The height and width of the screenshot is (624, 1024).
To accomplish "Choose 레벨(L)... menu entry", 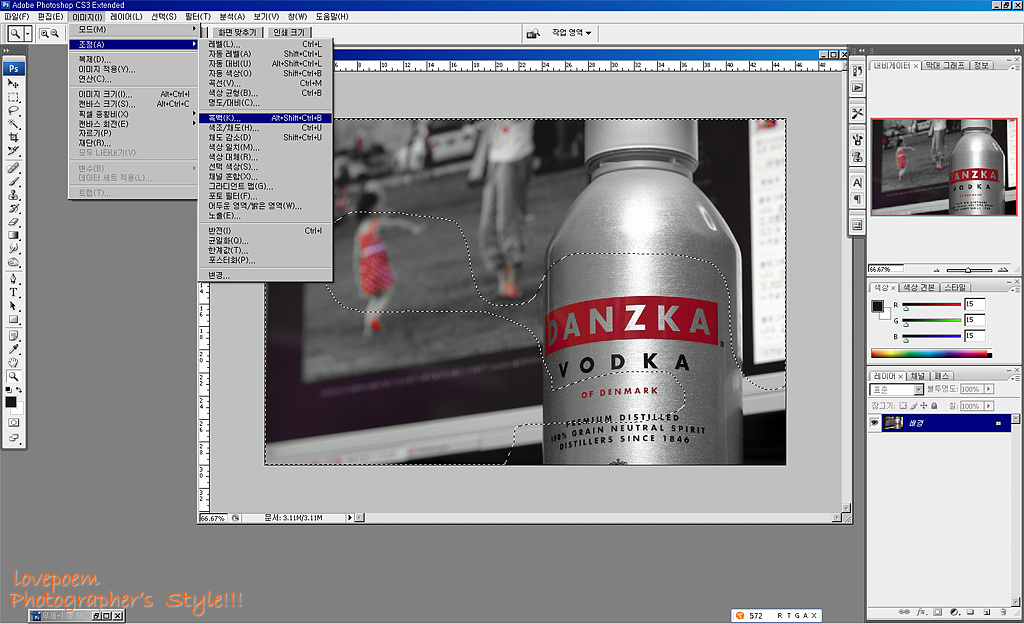I will (x=266, y=44).
